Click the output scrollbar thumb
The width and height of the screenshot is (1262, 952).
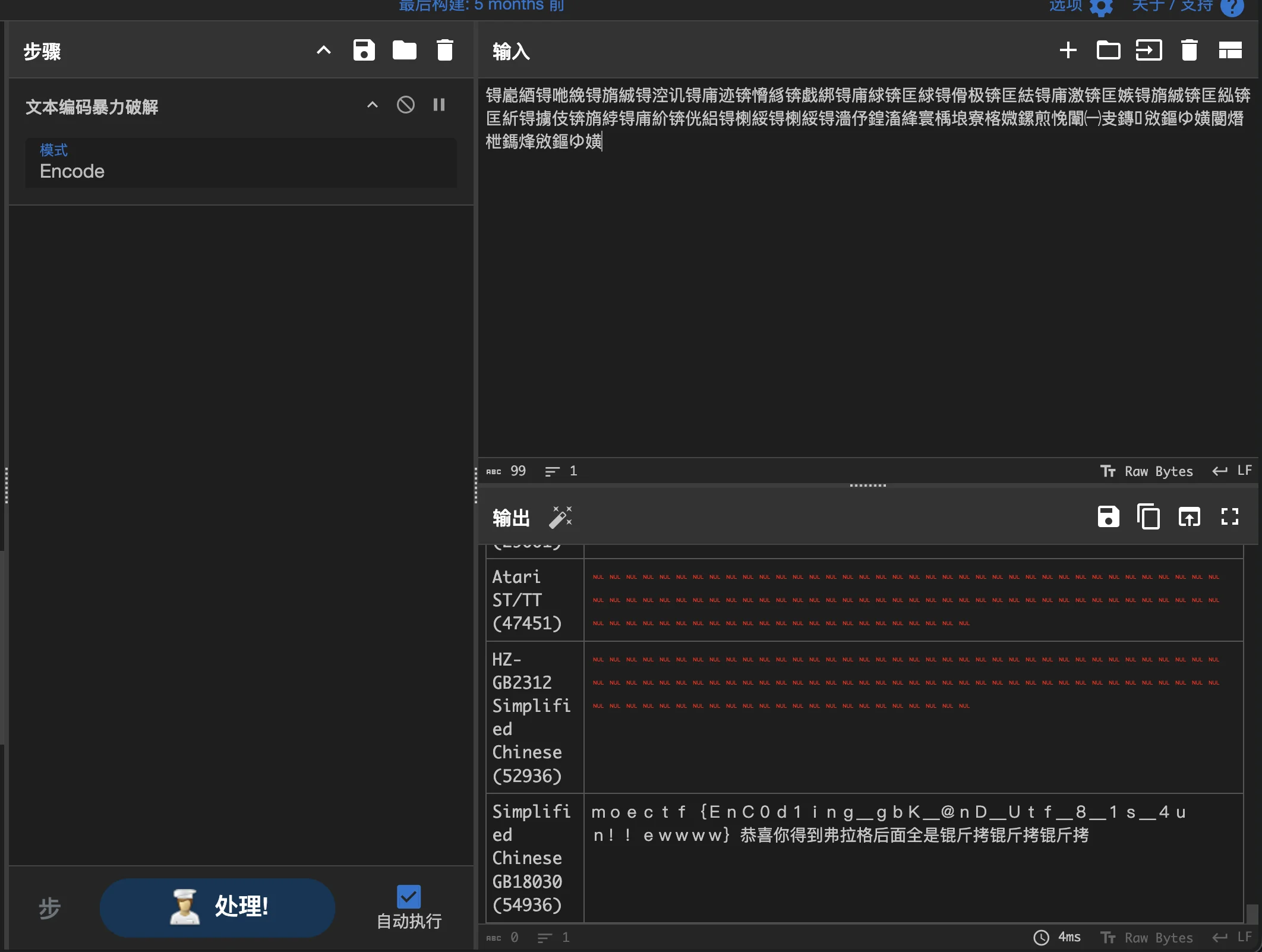(1251, 913)
